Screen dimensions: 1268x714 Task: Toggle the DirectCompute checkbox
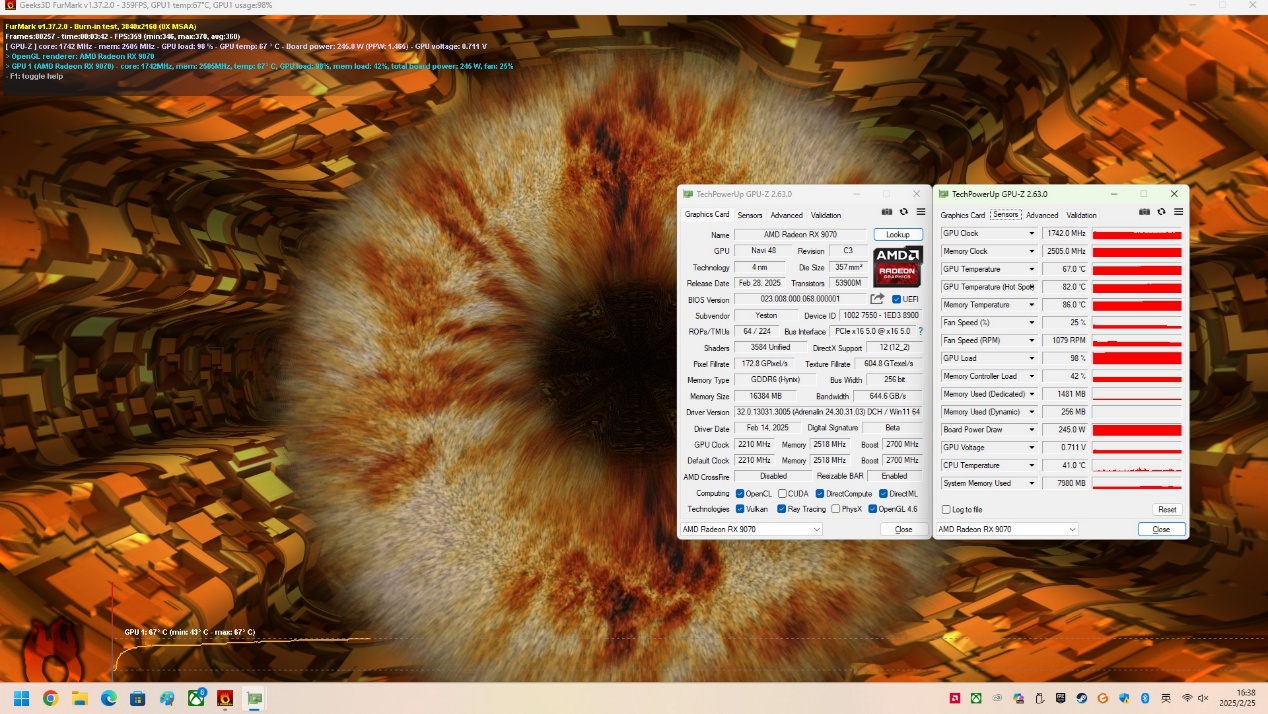click(820, 493)
